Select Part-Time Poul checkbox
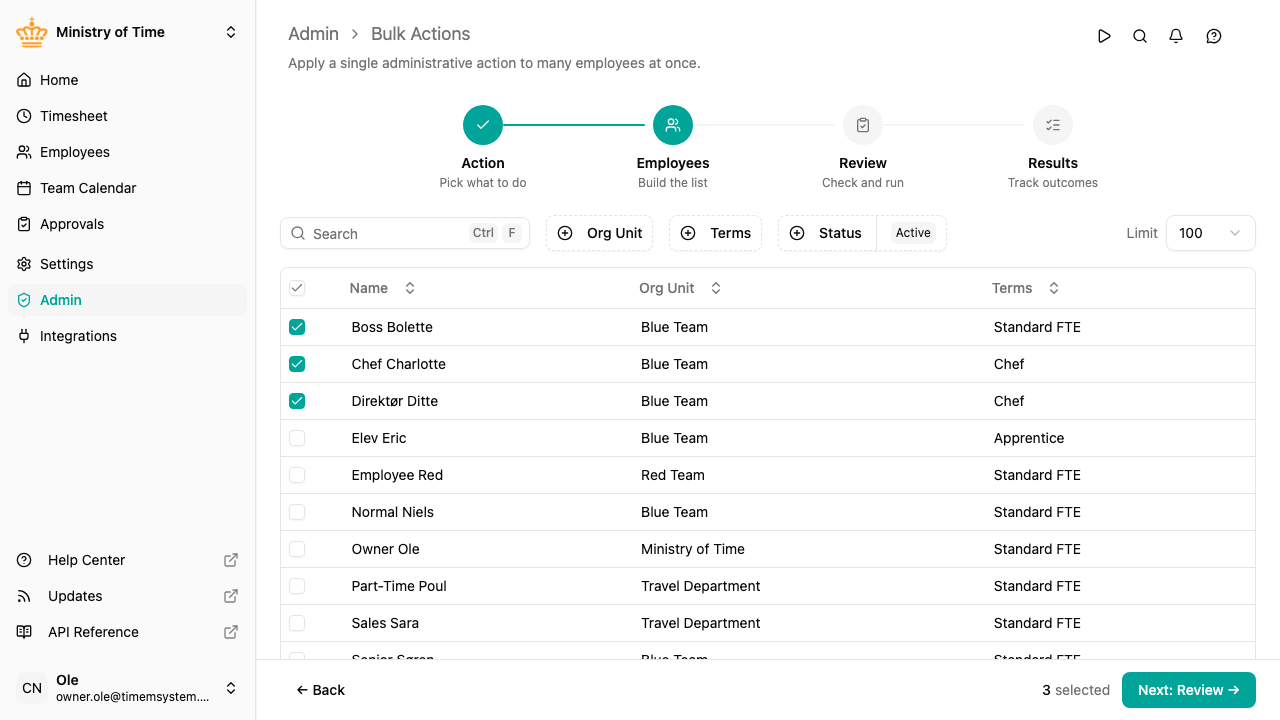The height and width of the screenshot is (720, 1280). point(297,586)
